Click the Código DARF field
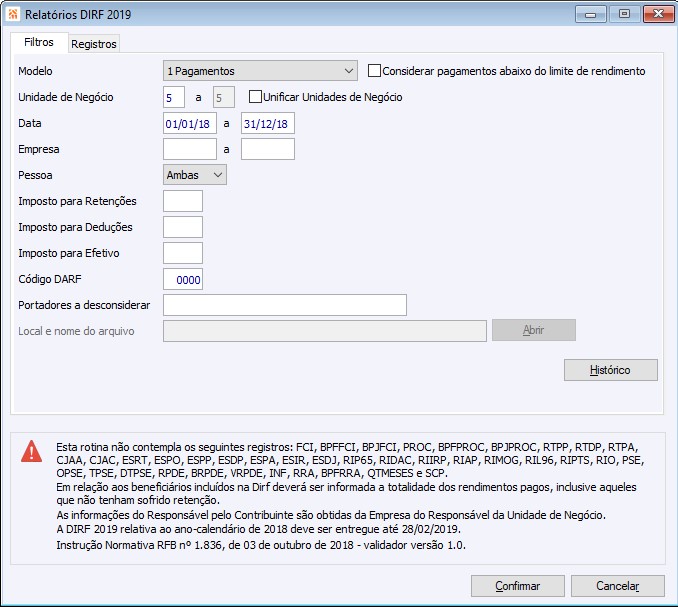Viewport: 678px width, 607px height. click(183, 279)
